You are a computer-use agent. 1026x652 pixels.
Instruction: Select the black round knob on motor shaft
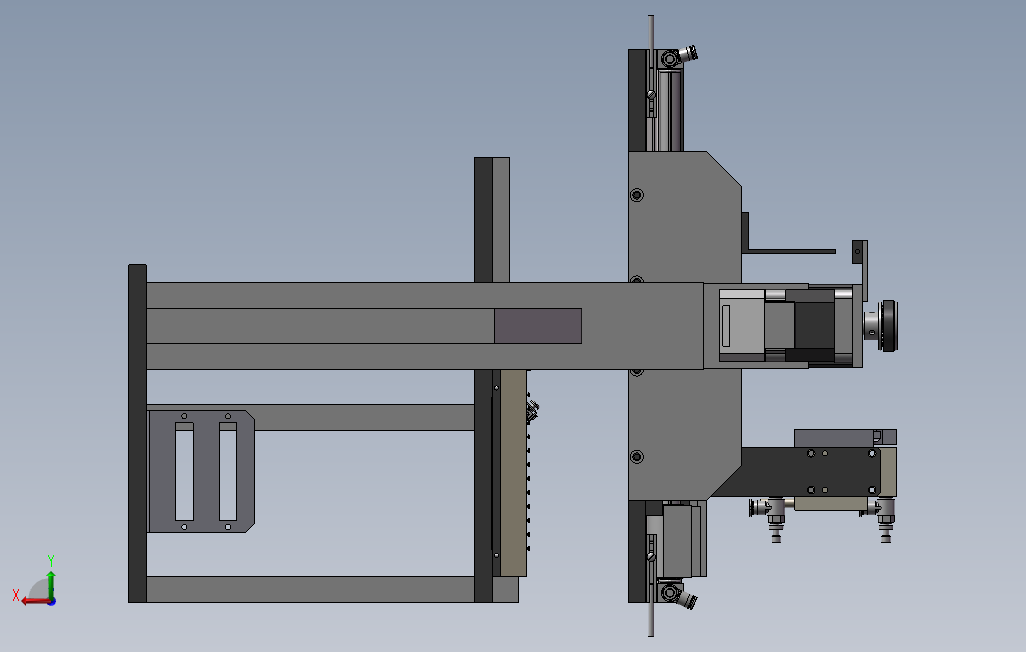coord(889,325)
